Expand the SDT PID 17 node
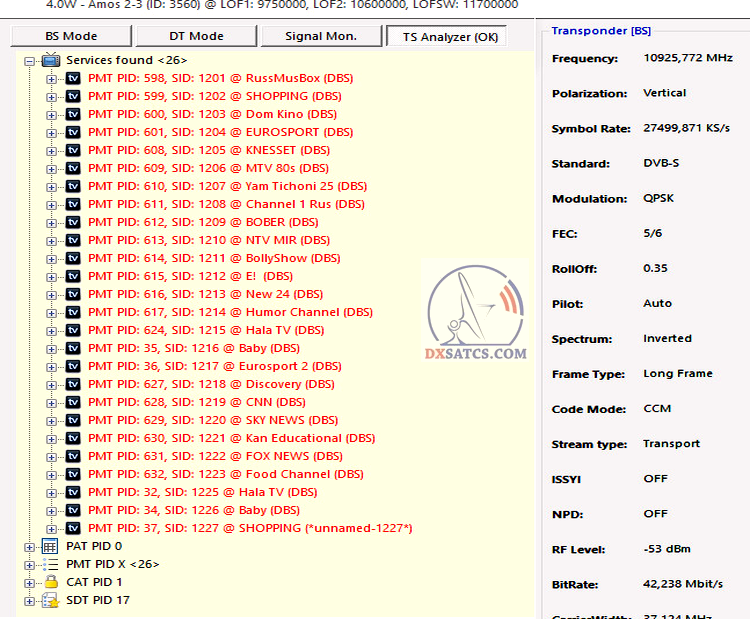The image size is (750, 621). [30, 601]
